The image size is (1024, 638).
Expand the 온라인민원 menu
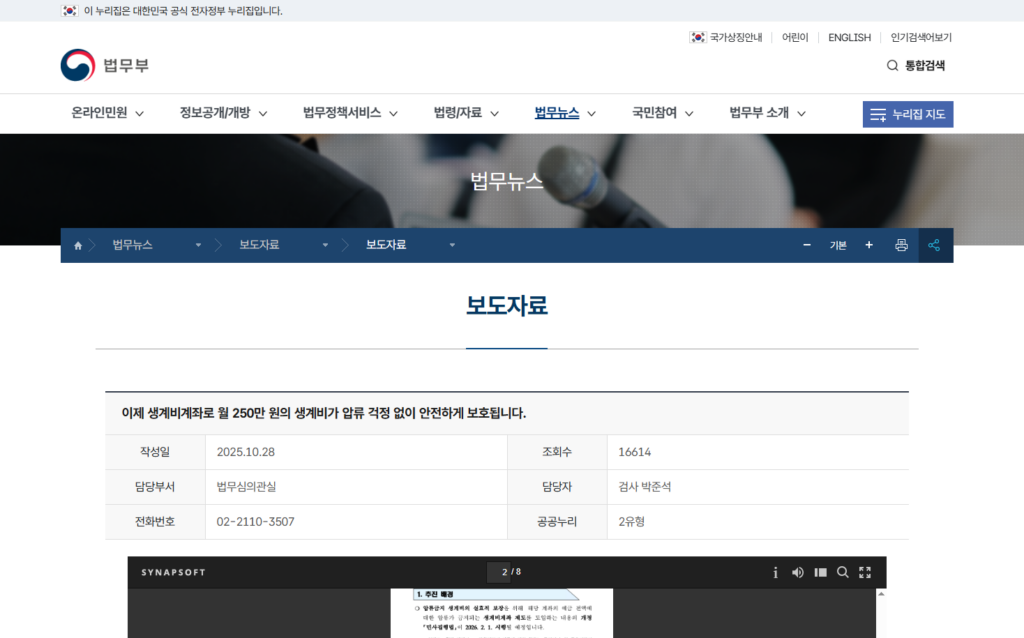pos(107,113)
